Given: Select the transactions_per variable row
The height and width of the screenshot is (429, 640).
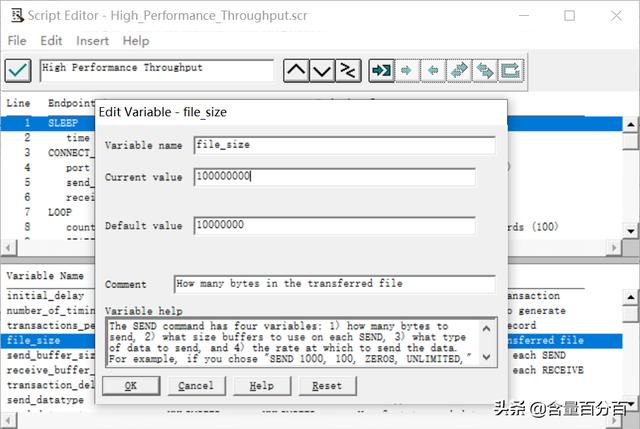Looking at the screenshot, I should click(50, 325).
